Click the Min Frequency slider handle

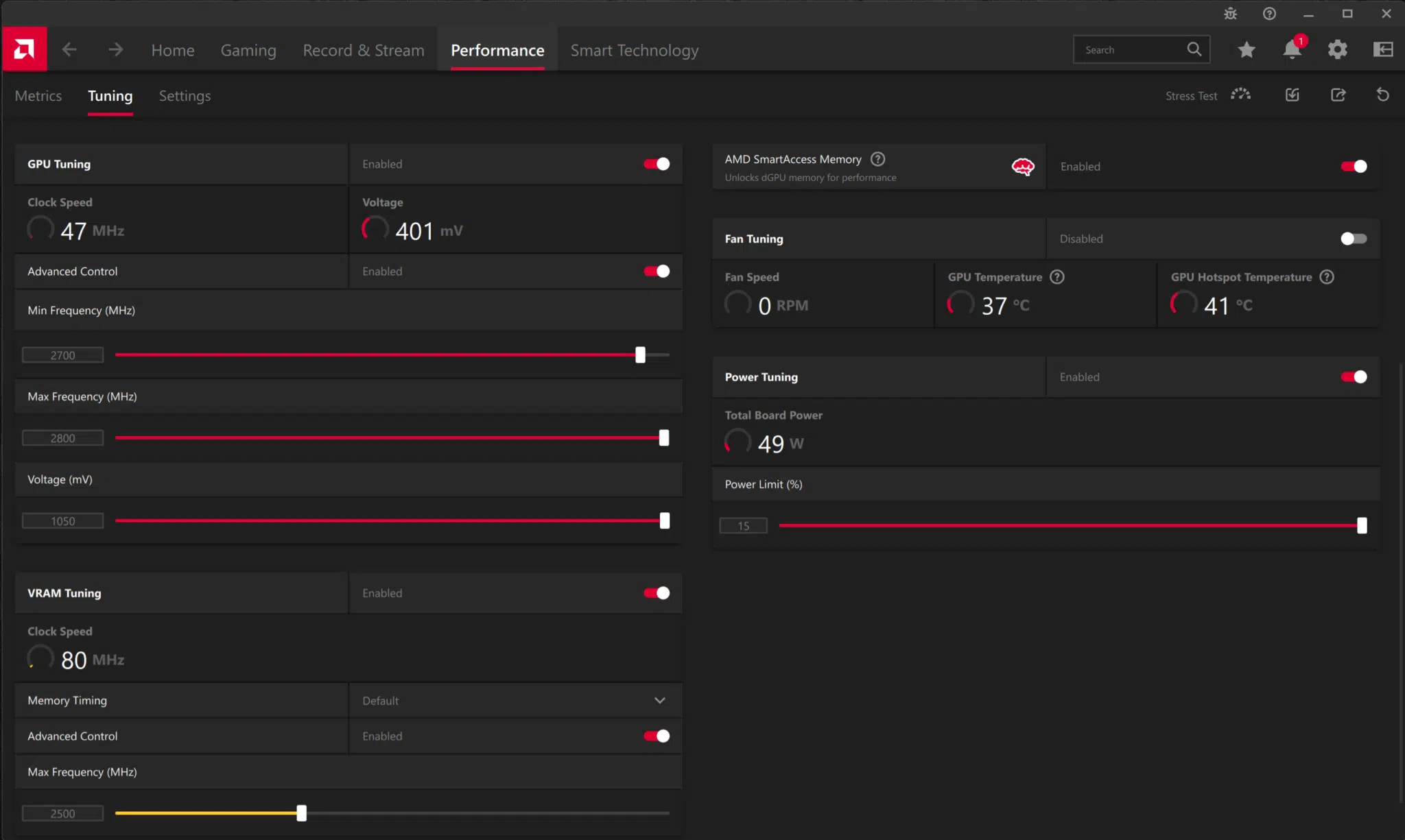[640, 355]
